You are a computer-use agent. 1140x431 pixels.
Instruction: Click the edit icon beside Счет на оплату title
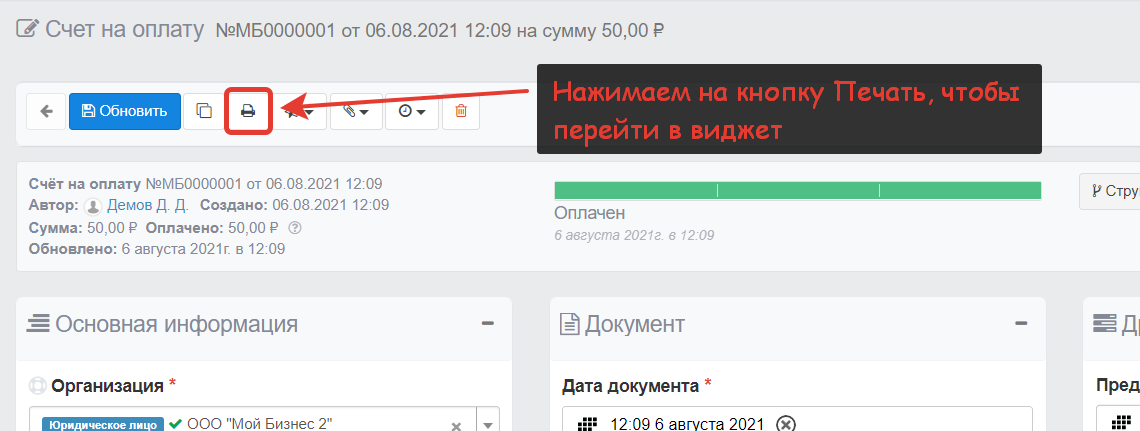point(27,30)
